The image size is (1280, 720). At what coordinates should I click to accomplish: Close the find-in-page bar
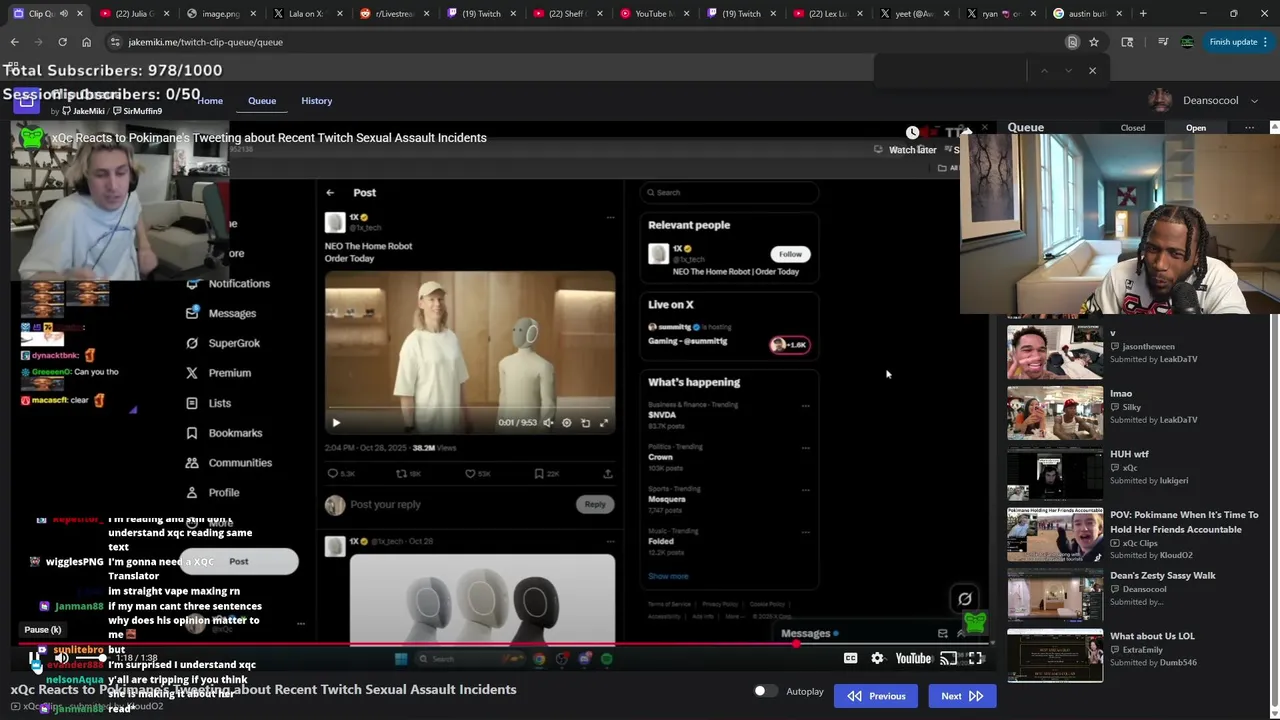coord(1092,71)
